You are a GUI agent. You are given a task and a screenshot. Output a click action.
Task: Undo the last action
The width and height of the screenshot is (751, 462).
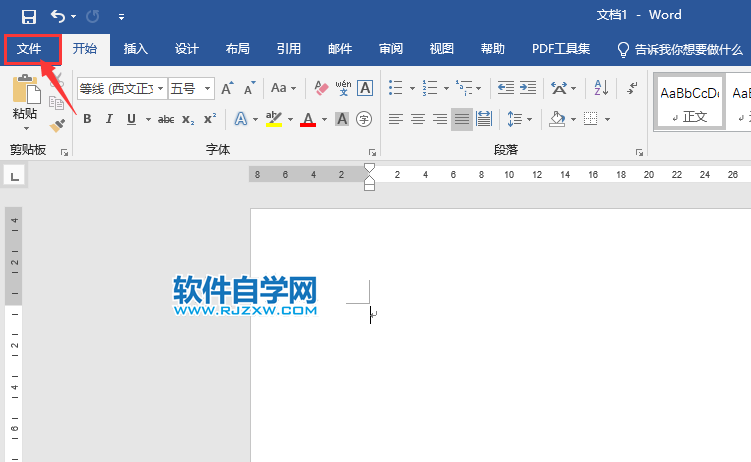click(x=58, y=17)
